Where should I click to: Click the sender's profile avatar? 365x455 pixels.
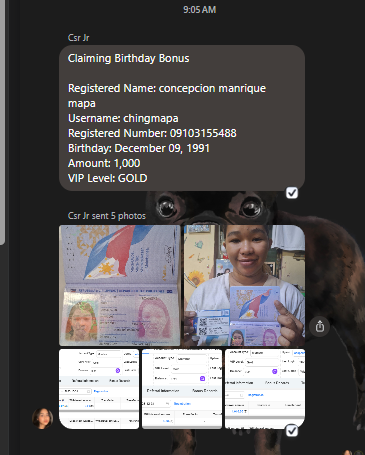coord(43,418)
